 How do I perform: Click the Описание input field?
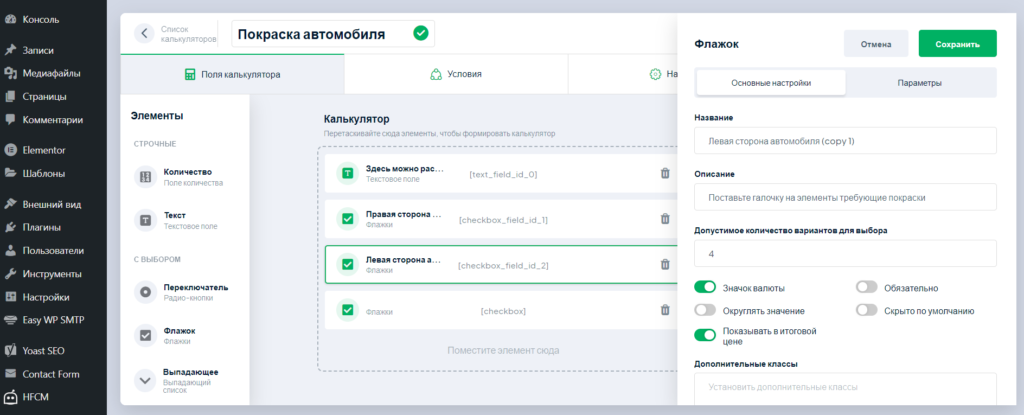point(846,197)
